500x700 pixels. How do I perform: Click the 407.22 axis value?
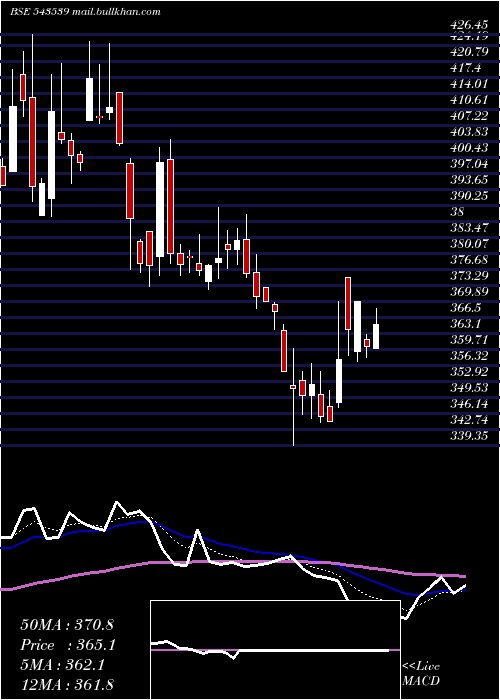[x=469, y=116]
